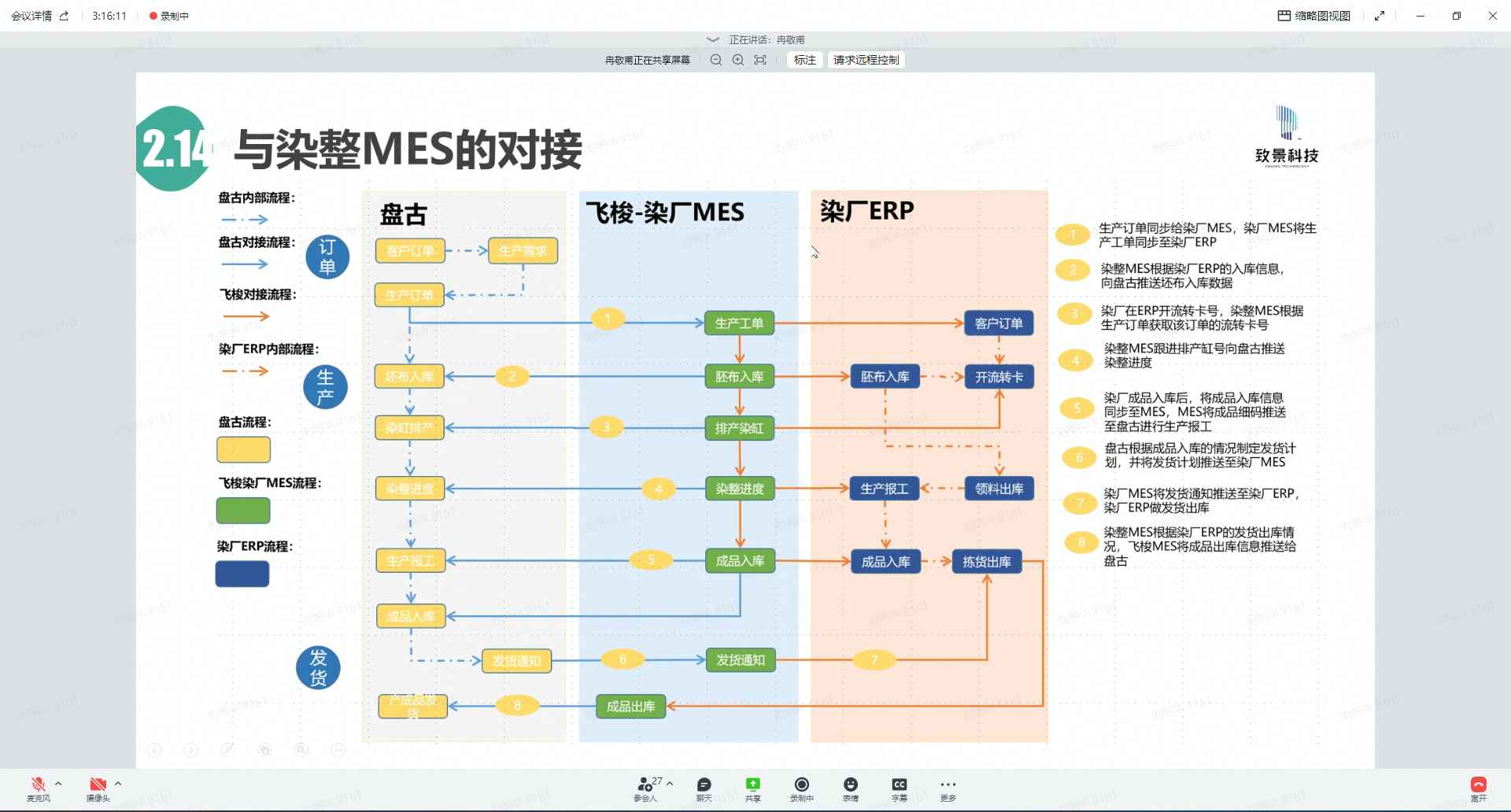The height and width of the screenshot is (812, 1511).
Task: Click the 染厂ERP column heading
Action: [866, 211]
